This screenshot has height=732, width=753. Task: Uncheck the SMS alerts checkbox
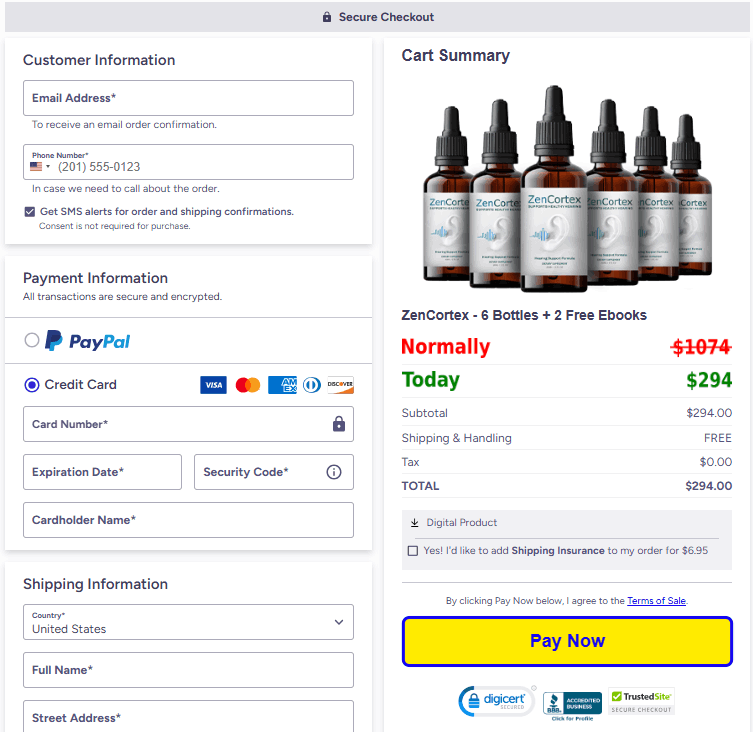(x=30, y=212)
